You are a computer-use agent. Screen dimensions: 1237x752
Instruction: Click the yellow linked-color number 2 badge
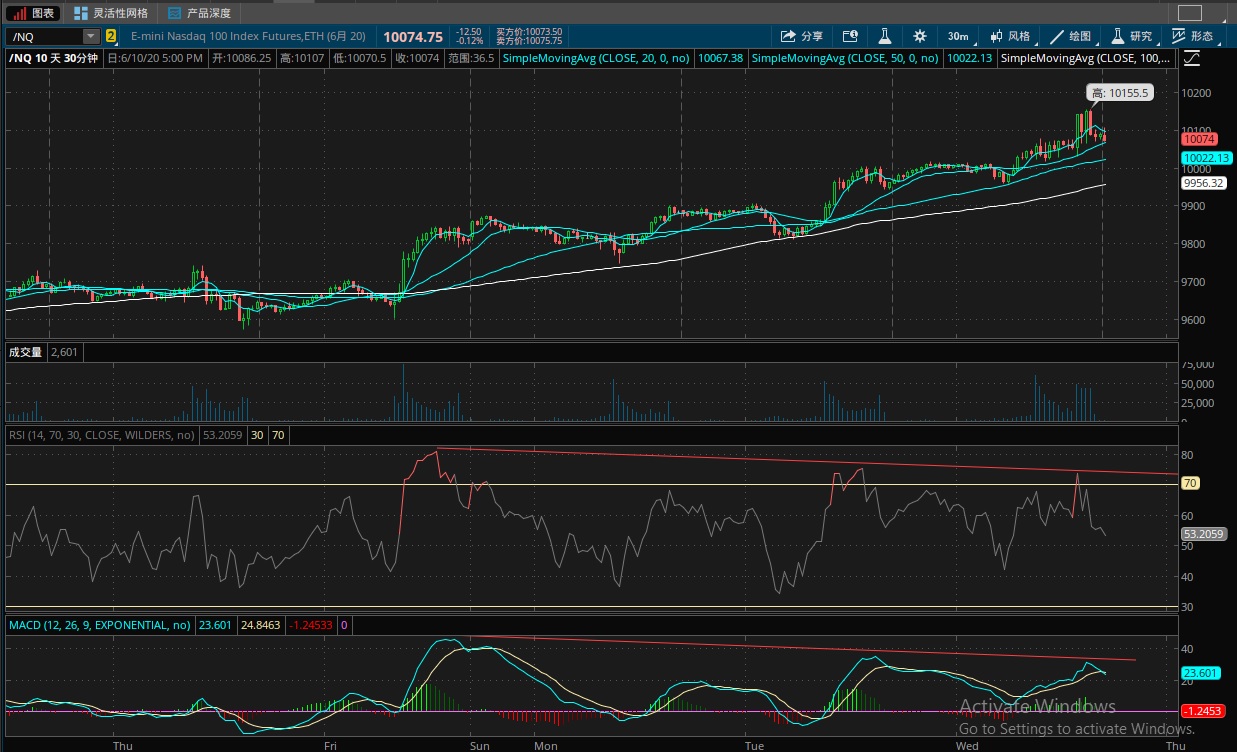point(111,36)
